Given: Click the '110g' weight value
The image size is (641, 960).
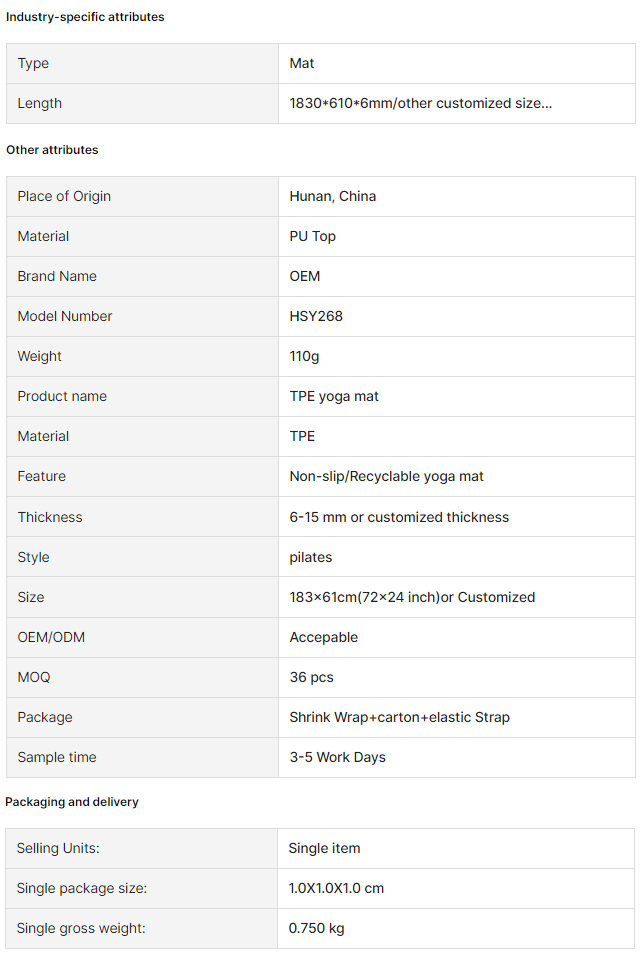Looking at the screenshot, I should (304, 356).
